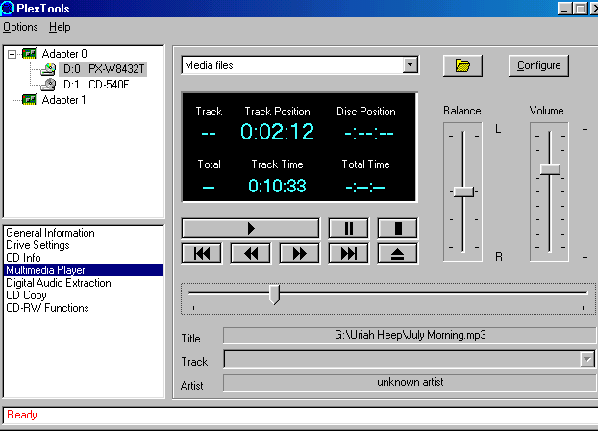Click the D:0 drive disc icon
This screenshot has height=431, width=598.
(x=48, y=69)
